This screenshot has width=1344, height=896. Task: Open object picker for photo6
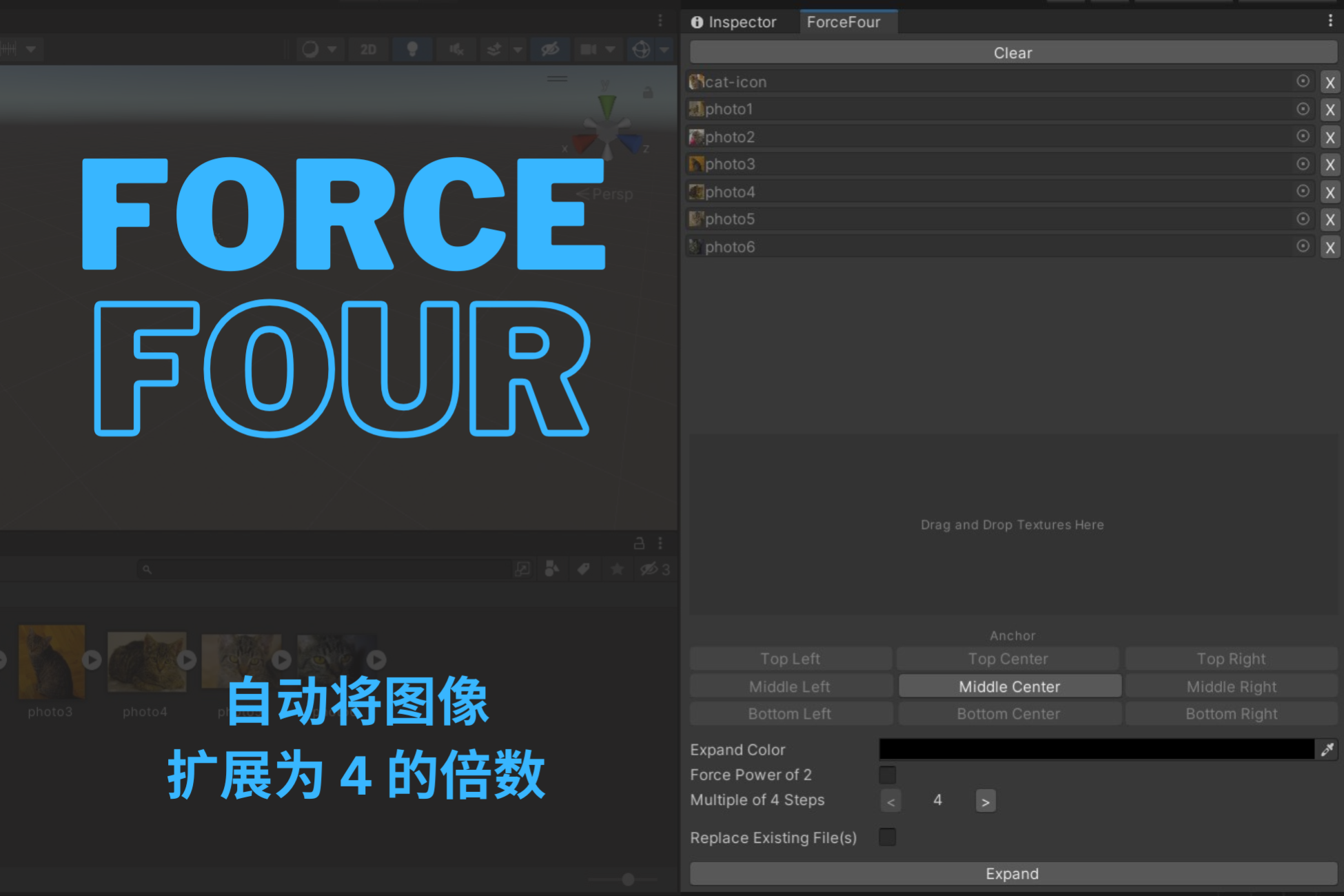(x=1303, y=246)
